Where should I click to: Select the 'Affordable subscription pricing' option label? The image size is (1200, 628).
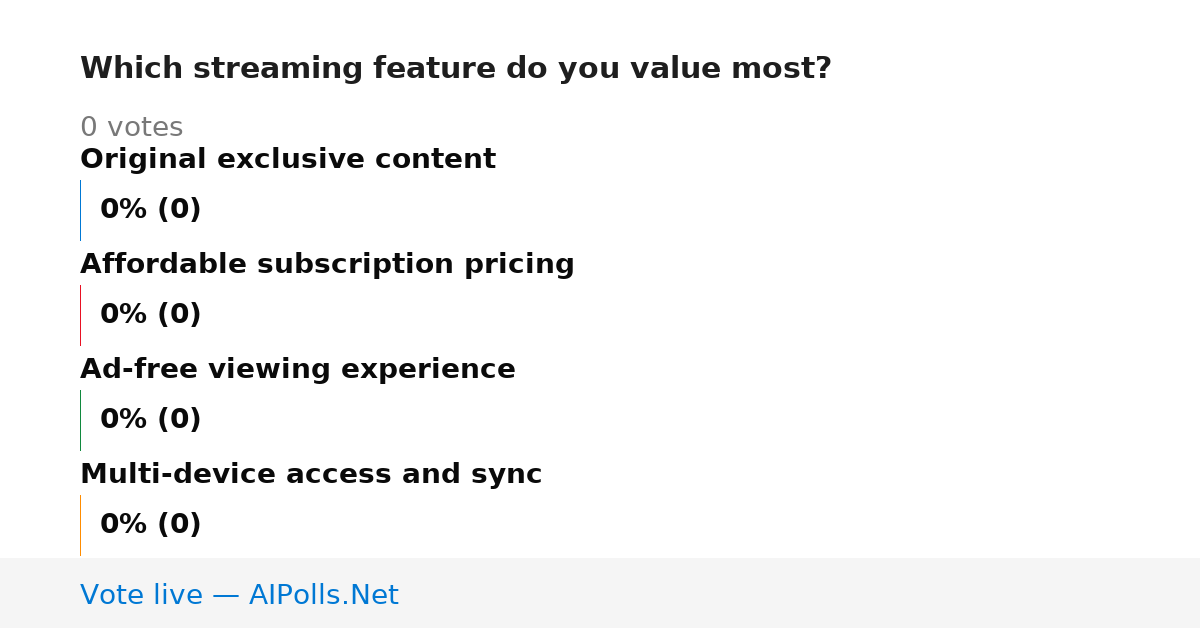327,265
